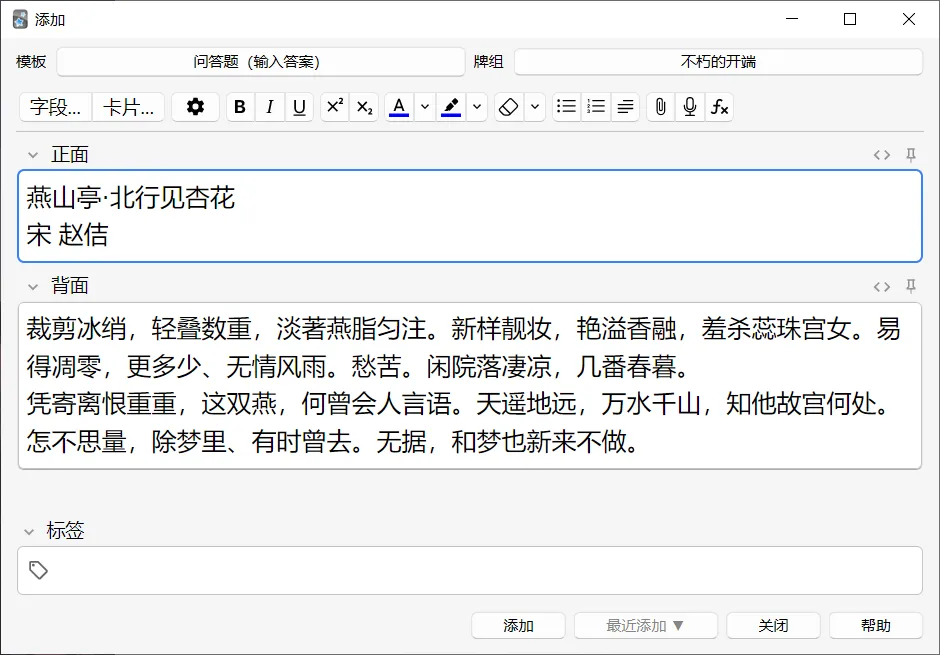Open help via the 帮助 button
Viewport: 940px width, 655px height.
pyautogui.click(x=875, y=625)
